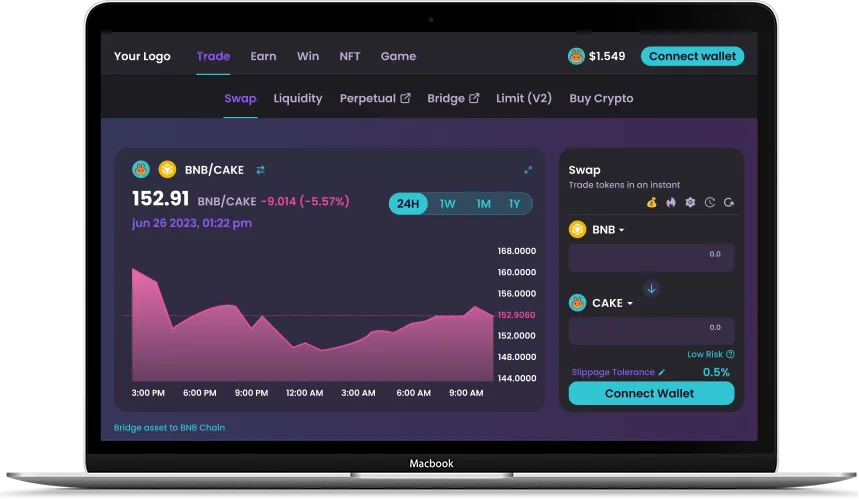Follow Bridge asset to BNB Chain link

pos(169,428)
